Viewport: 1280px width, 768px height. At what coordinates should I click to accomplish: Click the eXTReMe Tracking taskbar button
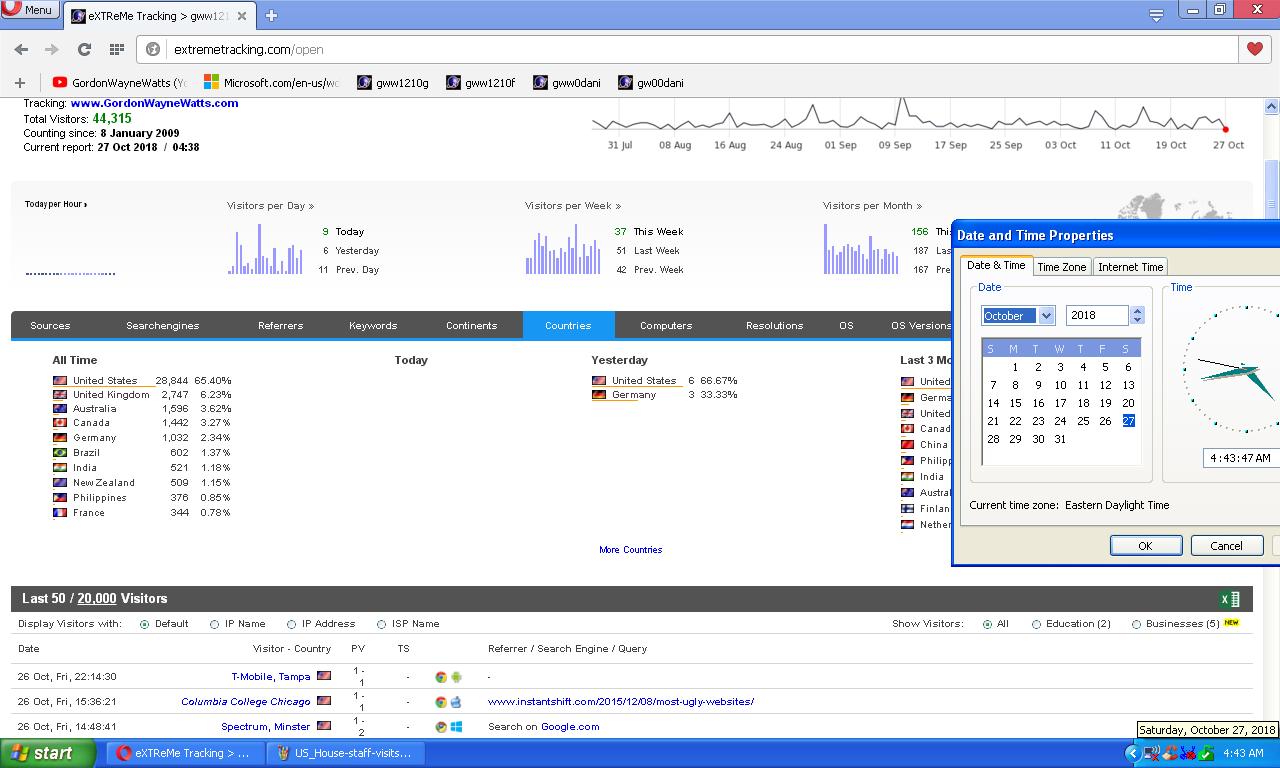point(185,753)
